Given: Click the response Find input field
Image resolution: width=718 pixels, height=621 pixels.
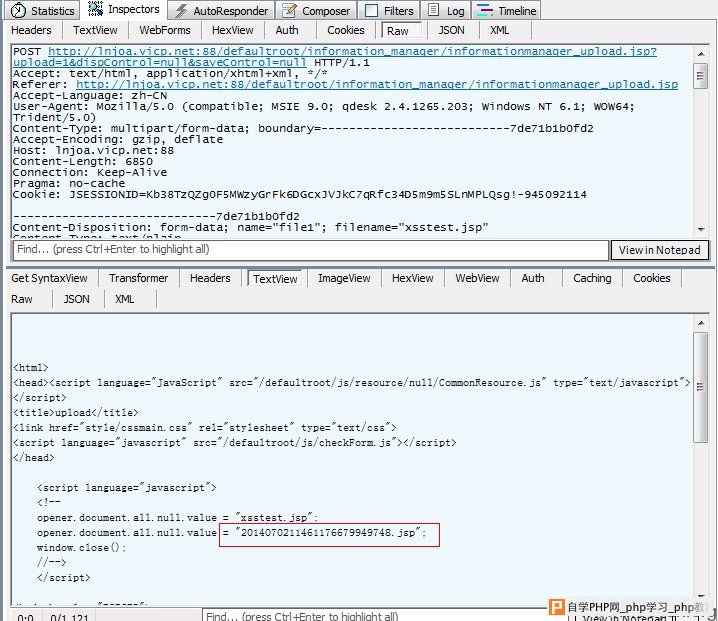Looking at the screenshot, I should pyautogui.click(x=375, y=616).
